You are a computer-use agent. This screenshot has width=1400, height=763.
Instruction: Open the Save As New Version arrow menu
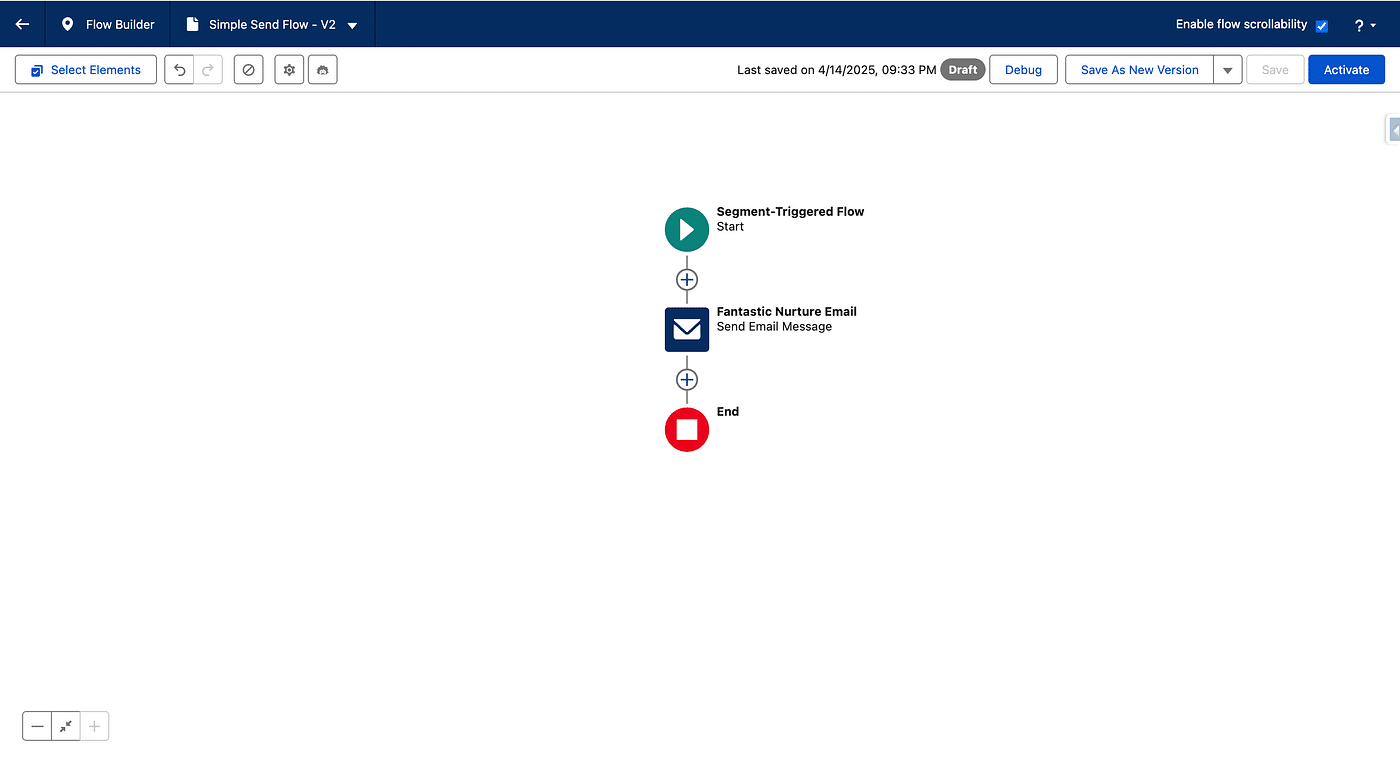pyautogui.click(x=1227, y=70)
